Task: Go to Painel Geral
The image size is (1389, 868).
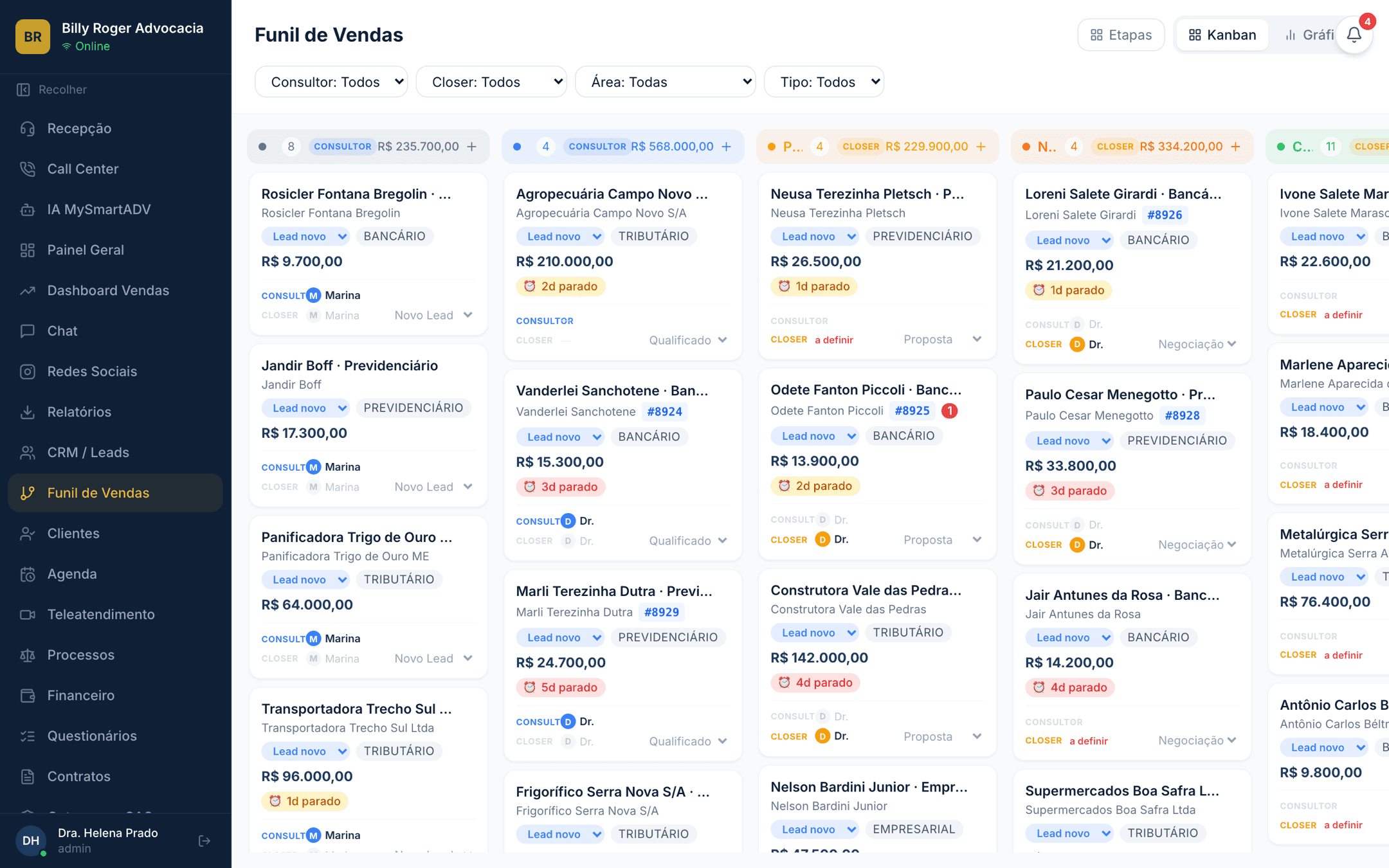Action: (116, 250)
